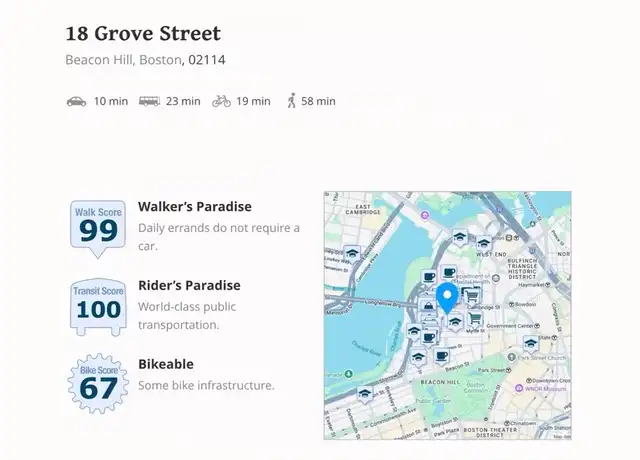Viewport: 640px width, 460px height.
Task: Click the car commute icon
Action: pyautogui.click(x=76, y=101)
